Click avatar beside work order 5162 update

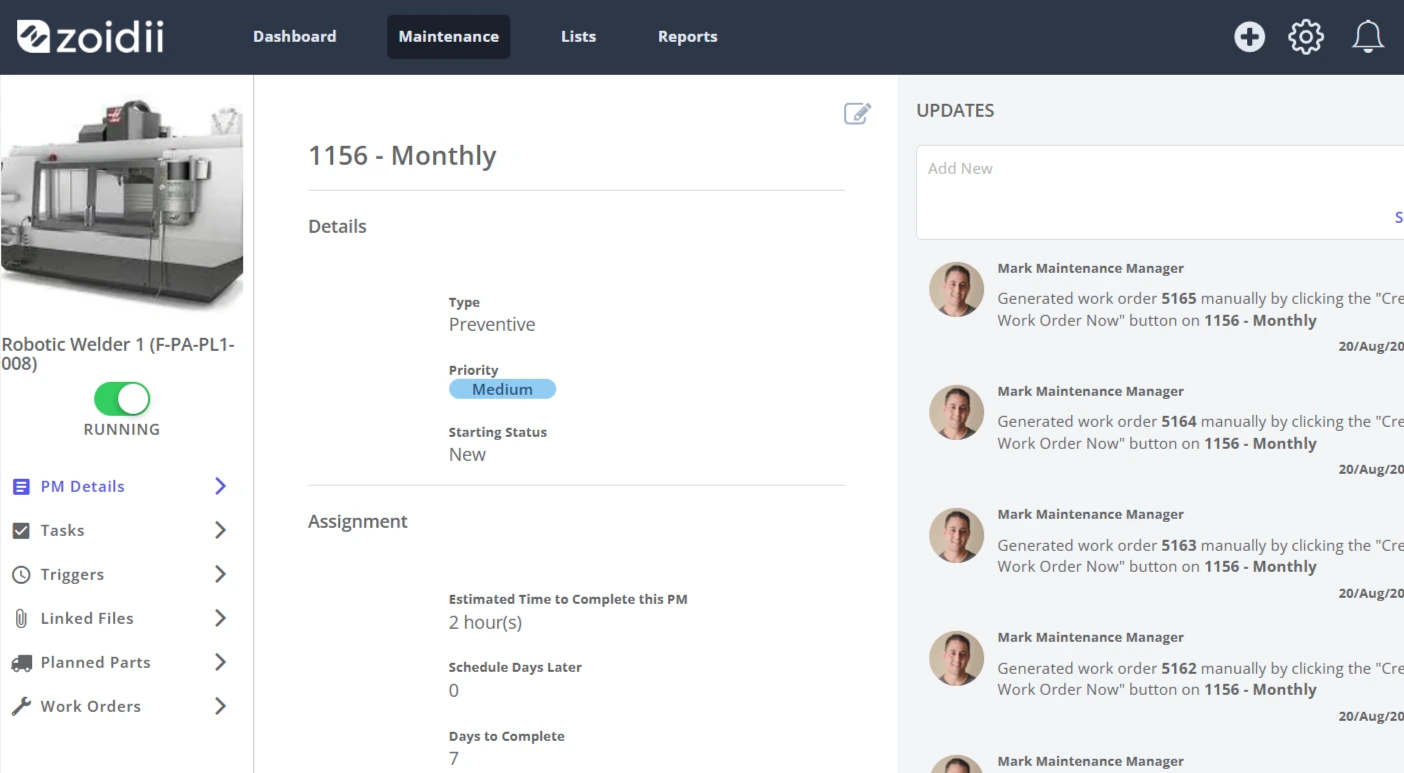pyautogui.click(x=956, y=659)
